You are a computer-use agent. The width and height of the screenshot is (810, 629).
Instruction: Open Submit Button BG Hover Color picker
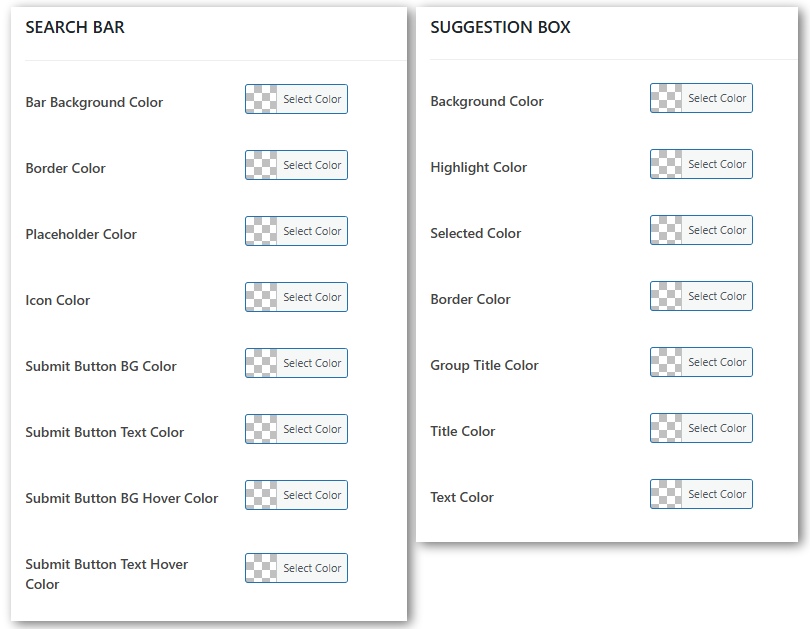[296, 496]
